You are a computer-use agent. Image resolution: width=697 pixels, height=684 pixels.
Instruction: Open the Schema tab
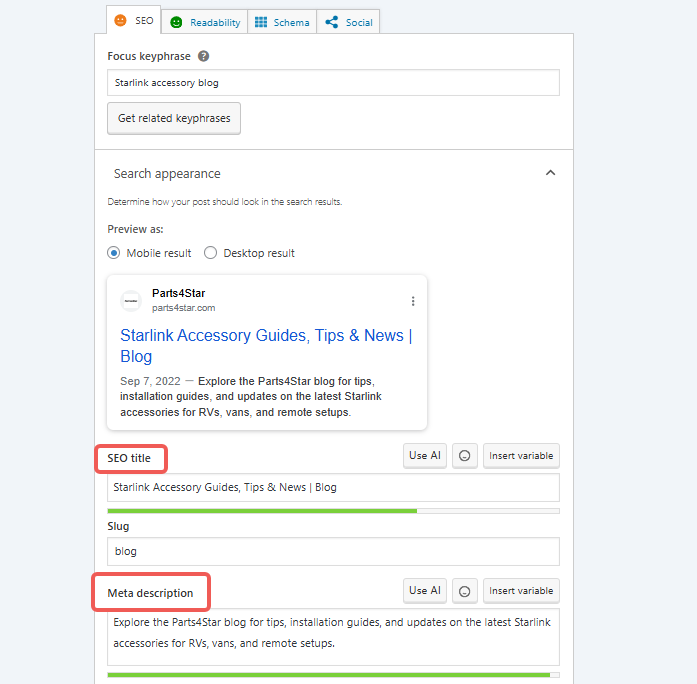pos(282,22)
